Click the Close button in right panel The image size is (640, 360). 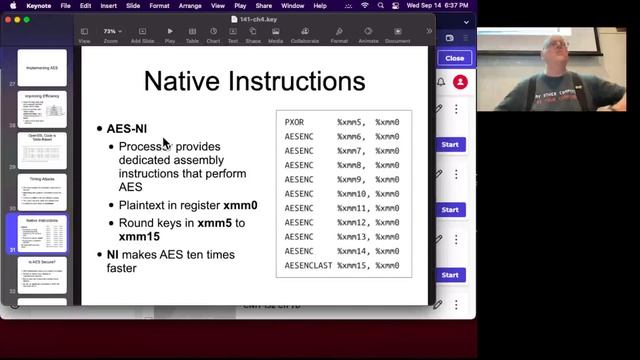tap(455, 58)
